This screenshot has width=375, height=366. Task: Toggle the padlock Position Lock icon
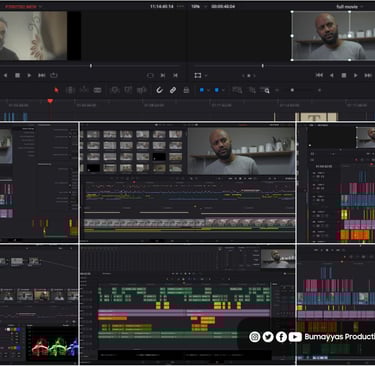click(186, 90)
